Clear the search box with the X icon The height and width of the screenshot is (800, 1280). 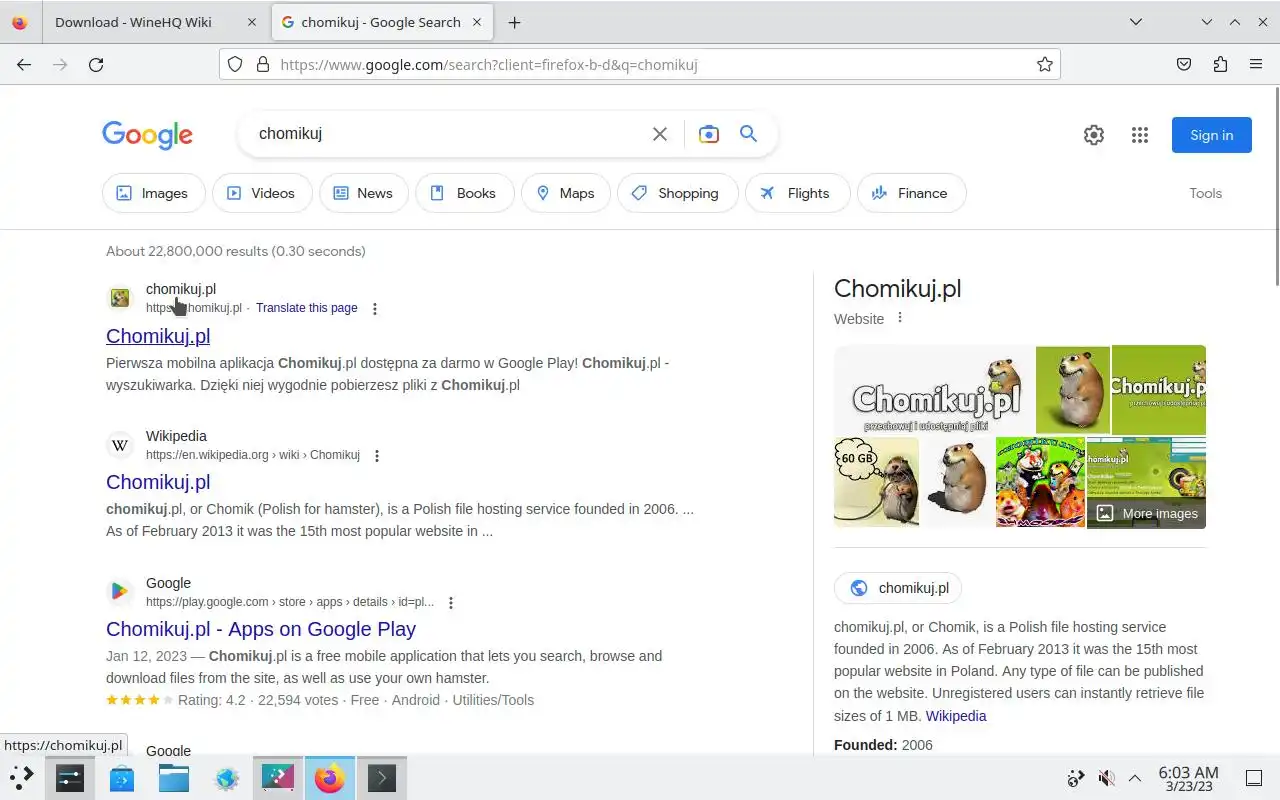660,134
